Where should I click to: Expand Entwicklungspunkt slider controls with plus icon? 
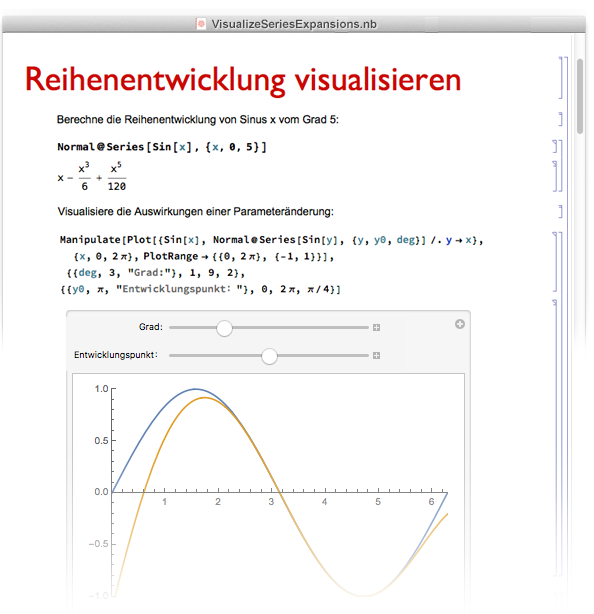[x=376, y=356]
